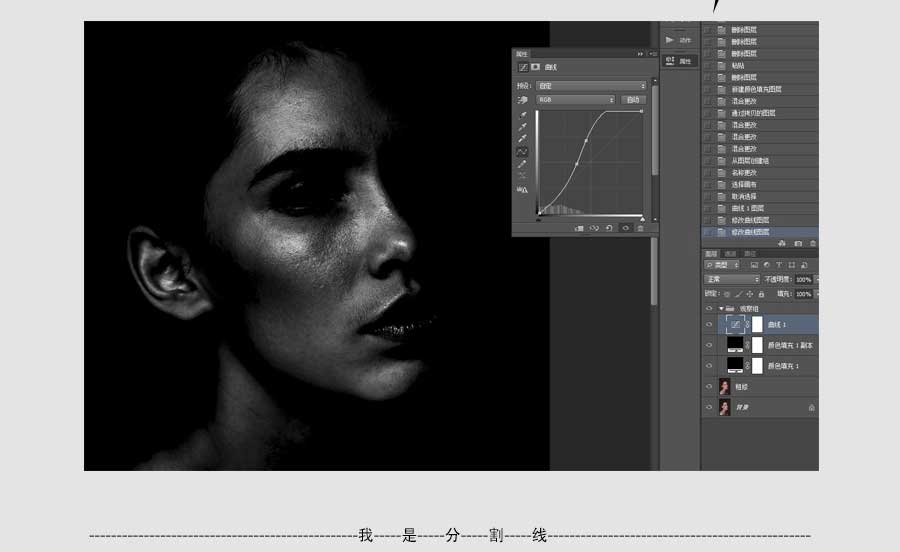Hide the 曲线 1 layer

coord(710,325)
